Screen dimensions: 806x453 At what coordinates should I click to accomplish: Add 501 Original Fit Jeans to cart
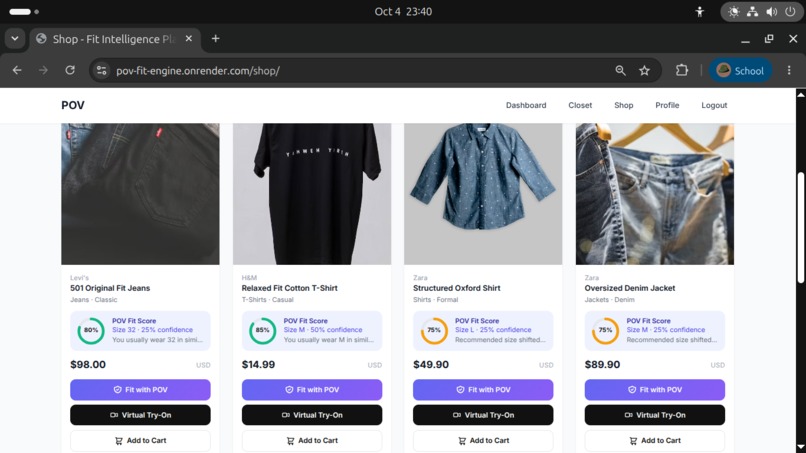[140, 441]
